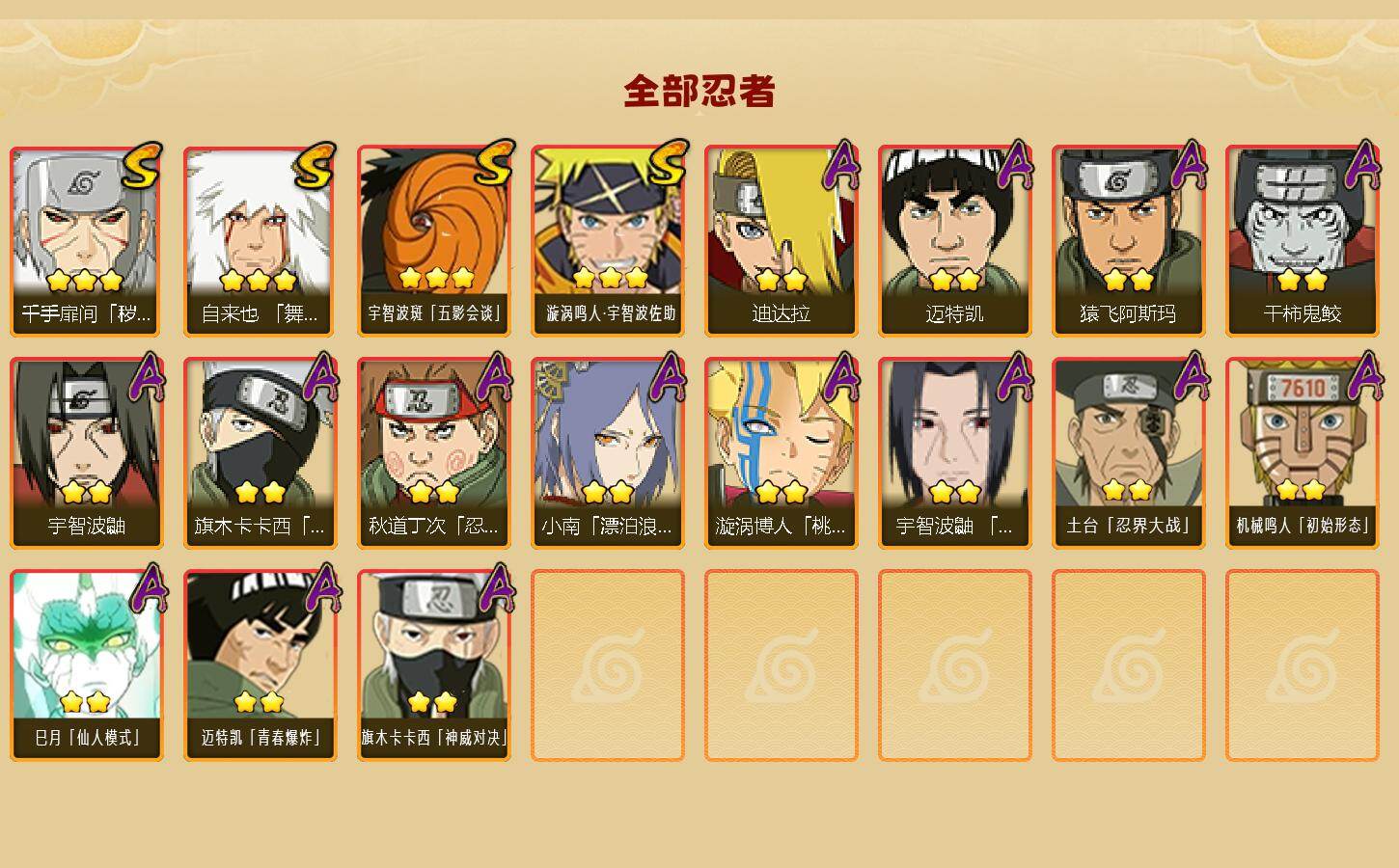
Task: Choose the 宇智波斑「五影会谈」card
Action: click(x=434, y=241)
